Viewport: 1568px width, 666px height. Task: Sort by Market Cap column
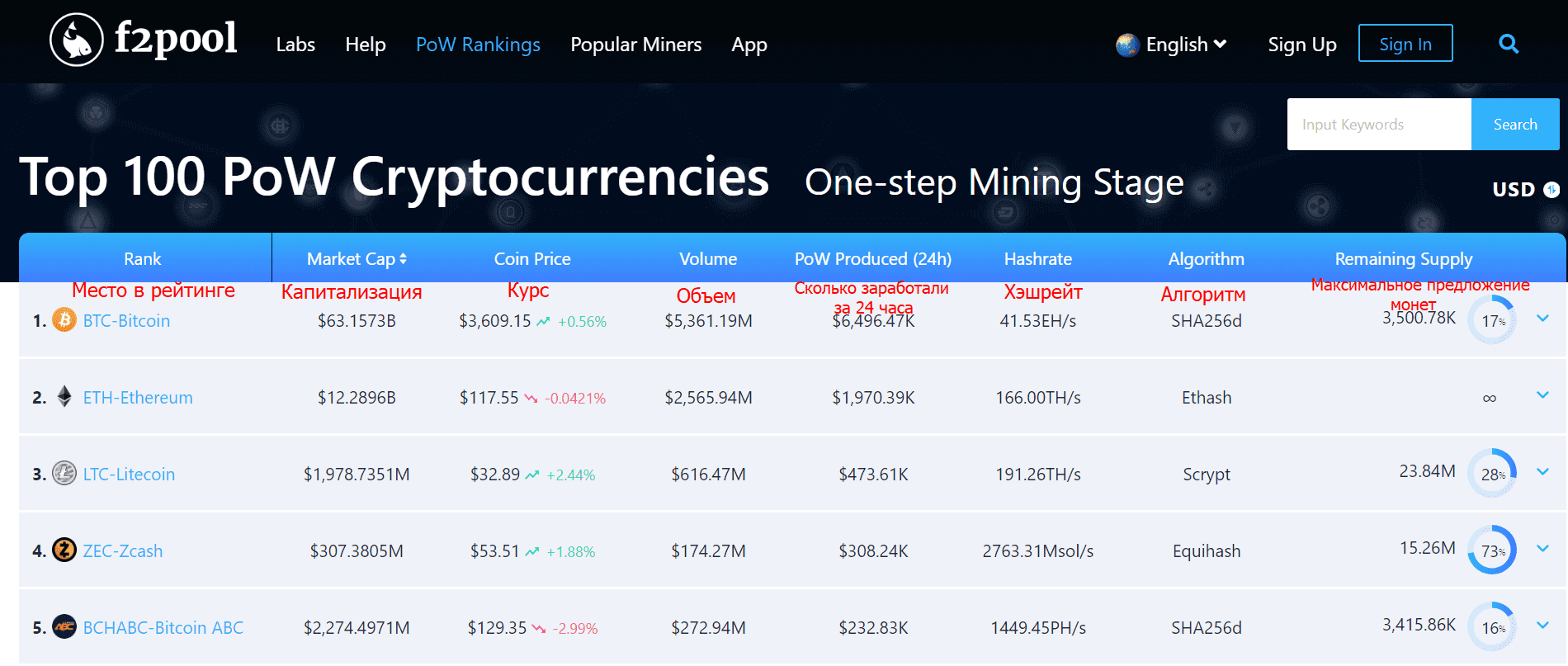pyautogui.click(x=357, y=259)
